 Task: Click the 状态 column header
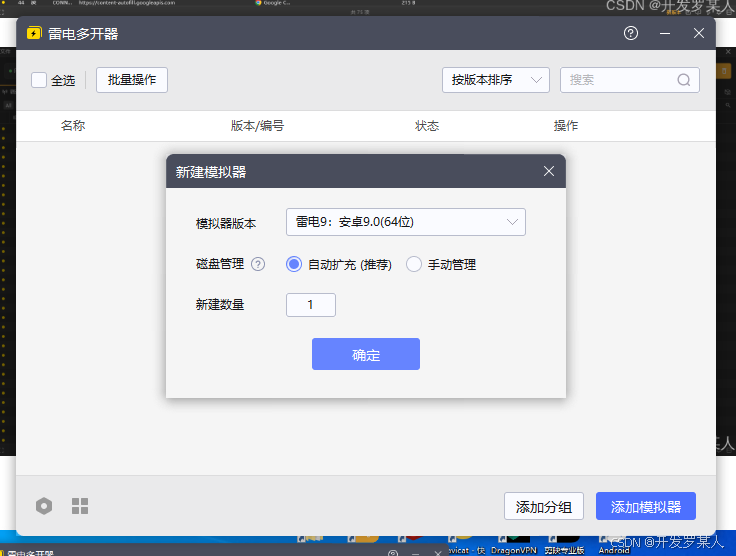tap(427, 126)
